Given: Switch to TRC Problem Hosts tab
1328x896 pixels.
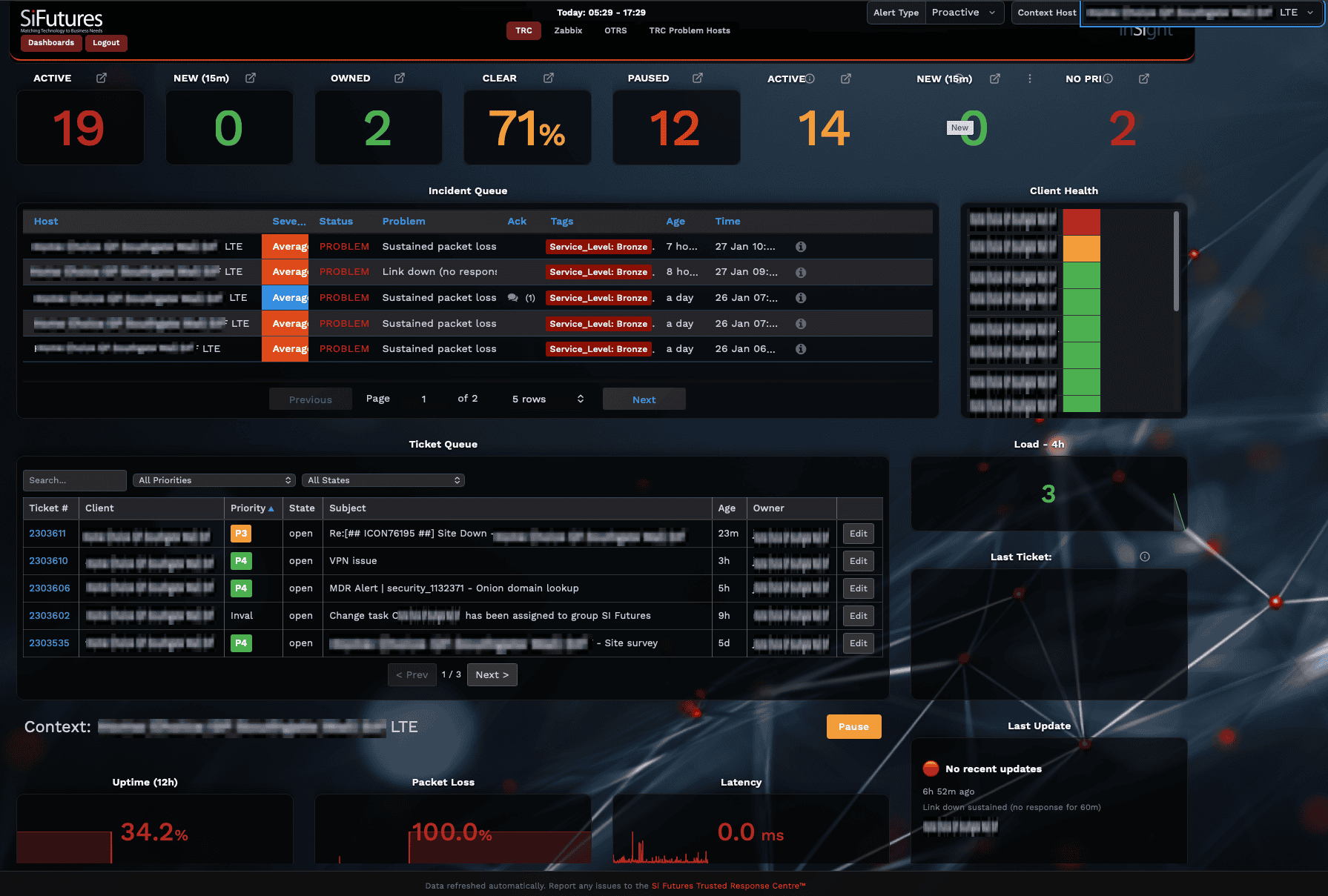Looking at the screenshot, I should 690,30.
